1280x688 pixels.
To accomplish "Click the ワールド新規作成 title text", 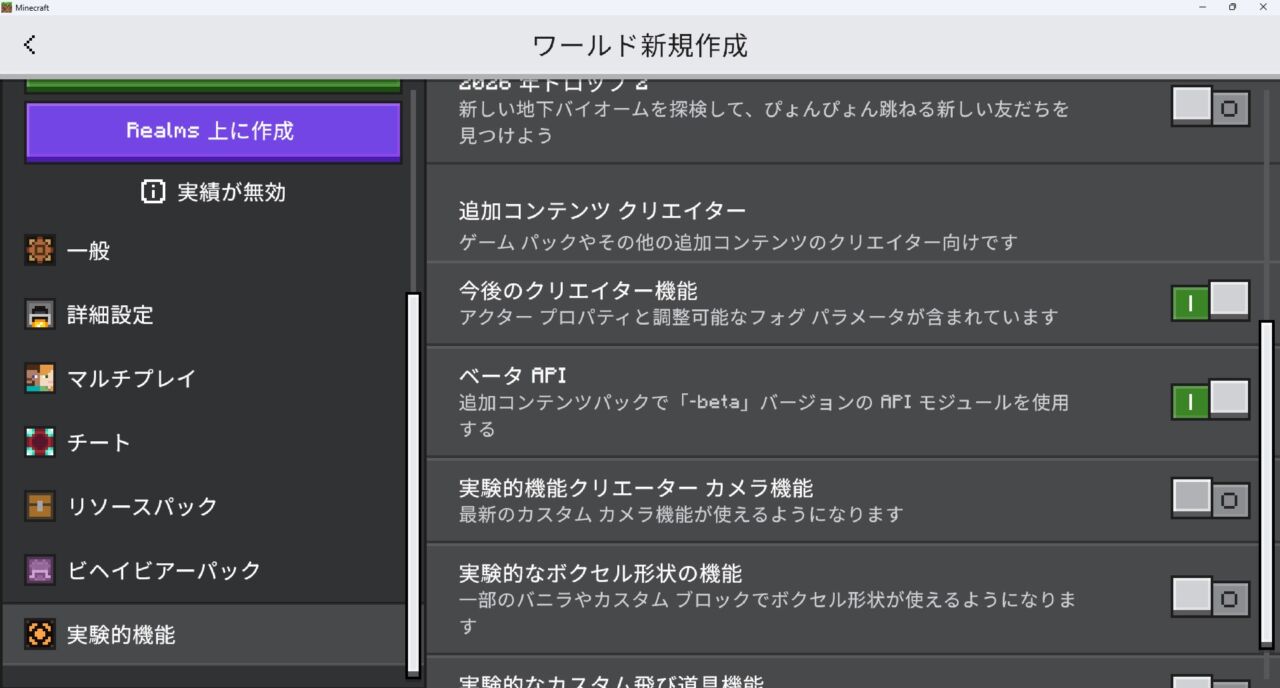I will [x=640, y=45].
